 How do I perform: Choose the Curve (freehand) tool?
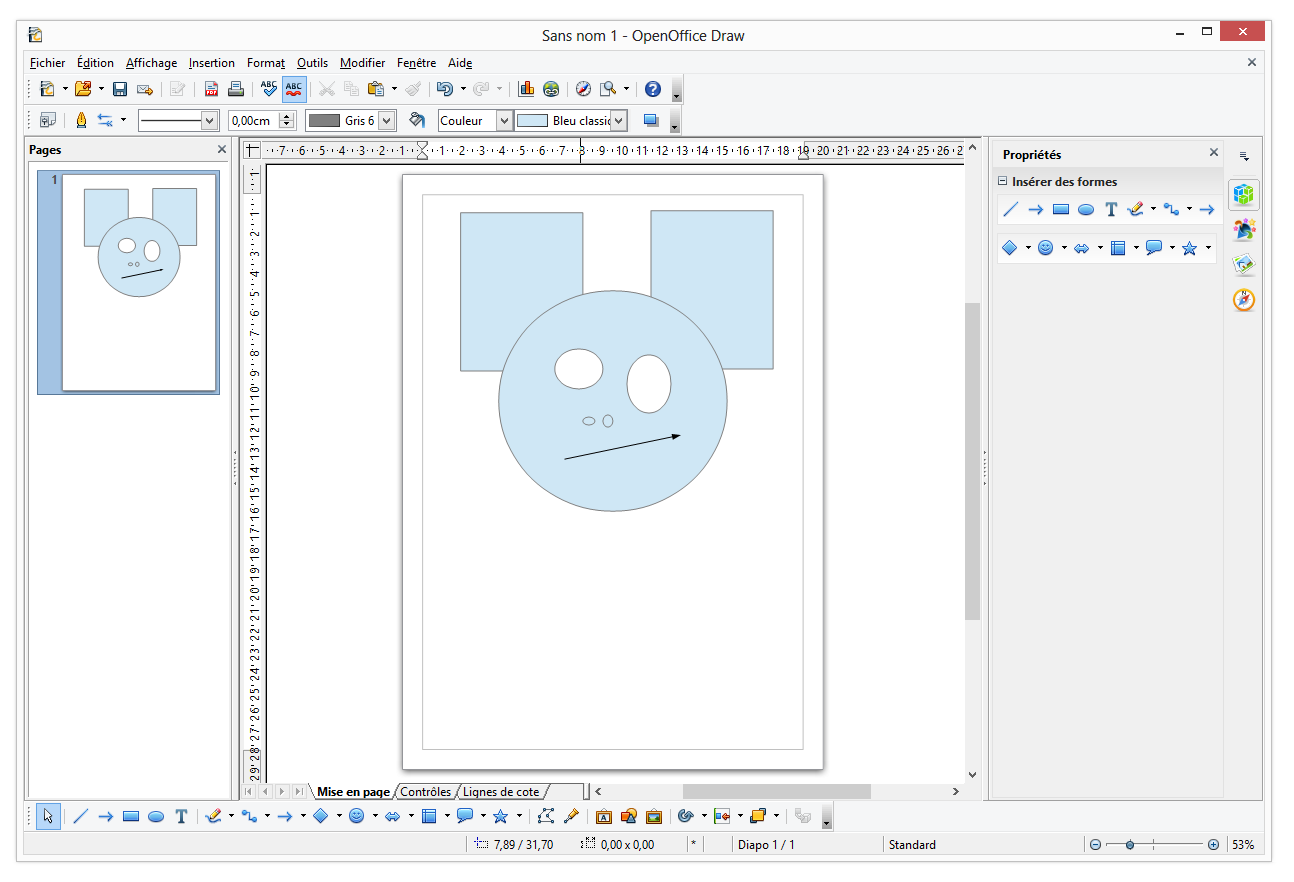212,816
